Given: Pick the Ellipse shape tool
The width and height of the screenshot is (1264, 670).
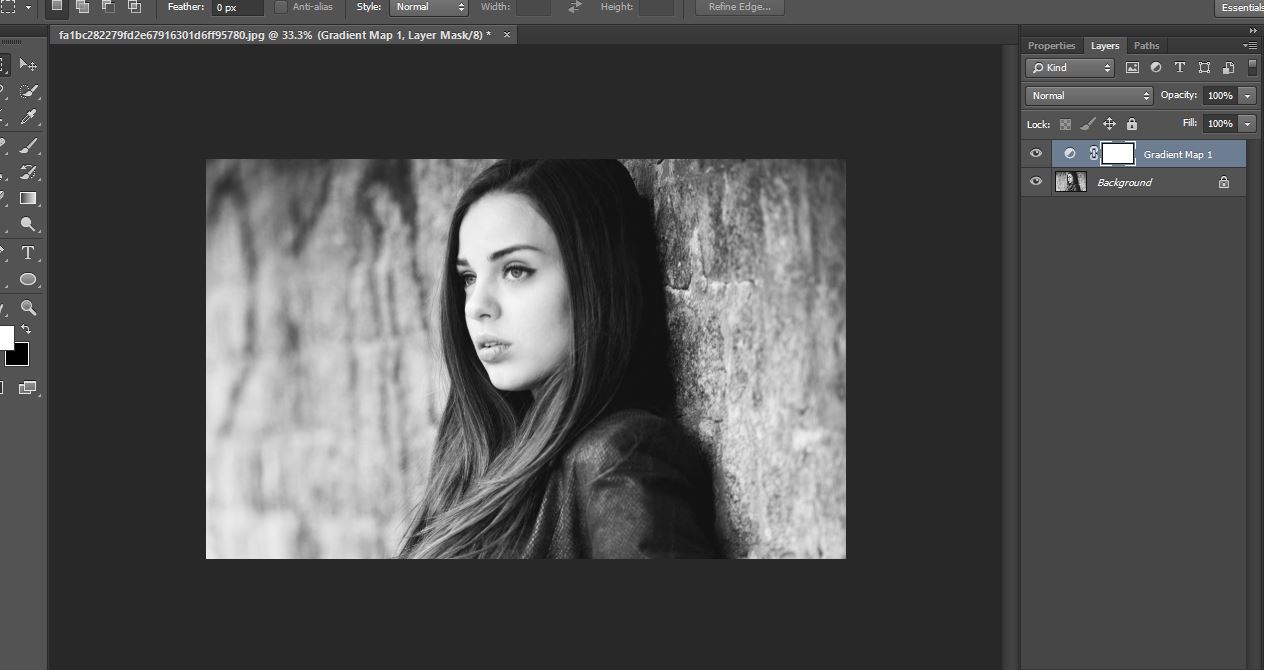Looking at the screenshot, I should pos(28,280).
